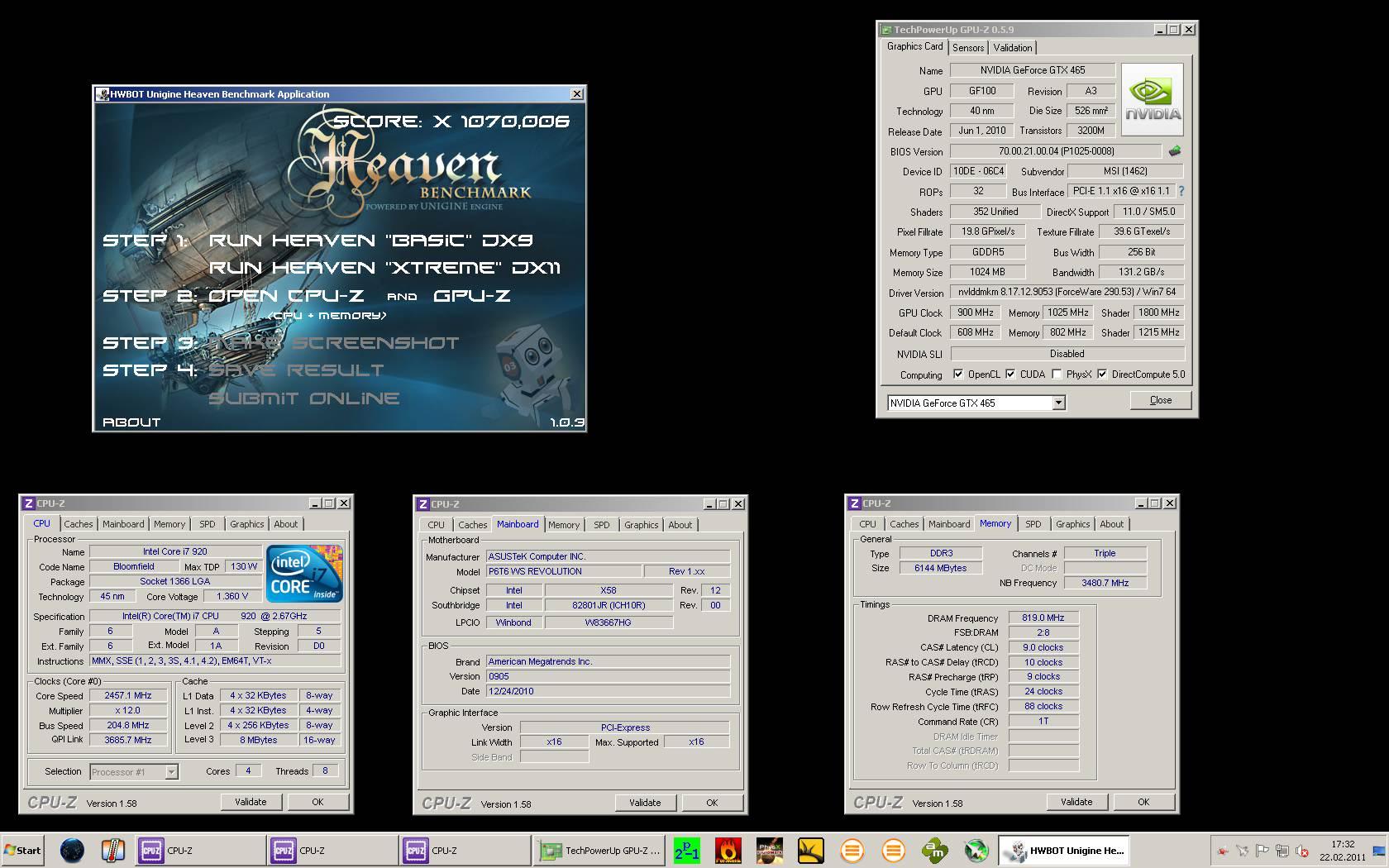Click OK in the Mainboard CPU-Z window
Screen dimensions: 1389x868
point(712,803)
